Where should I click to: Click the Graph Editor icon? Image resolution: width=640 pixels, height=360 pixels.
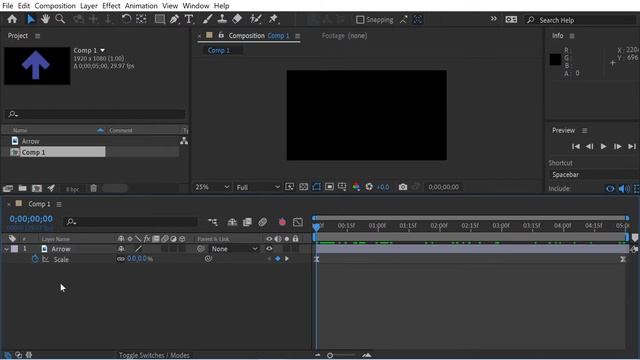click(x=298, y=222)
